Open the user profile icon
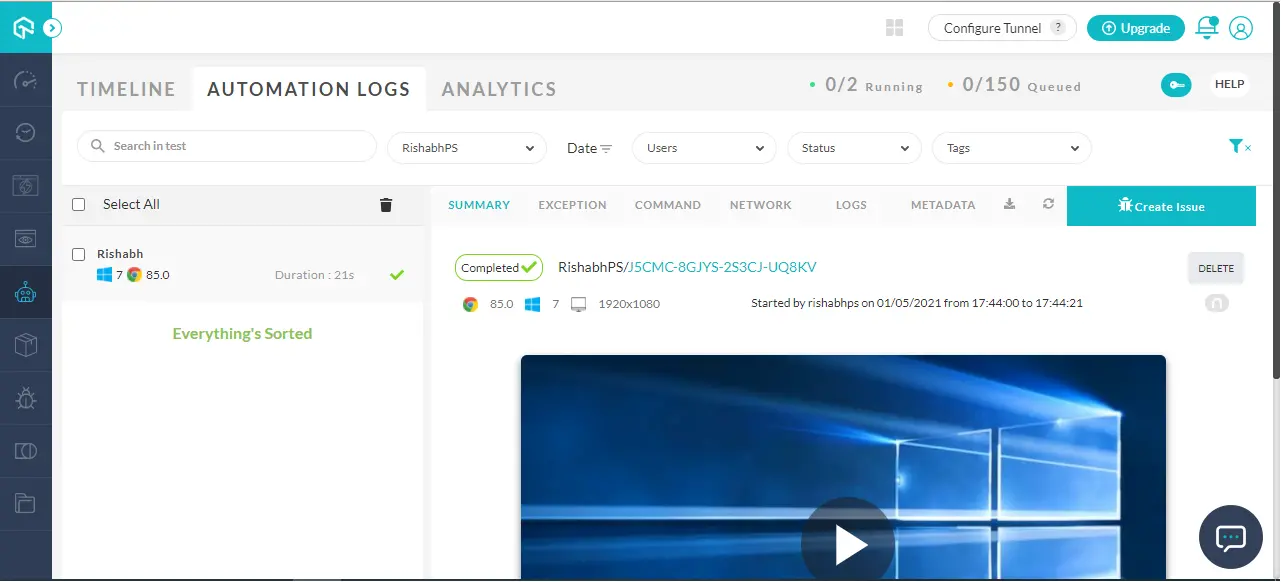 (x=1242, y=28)
